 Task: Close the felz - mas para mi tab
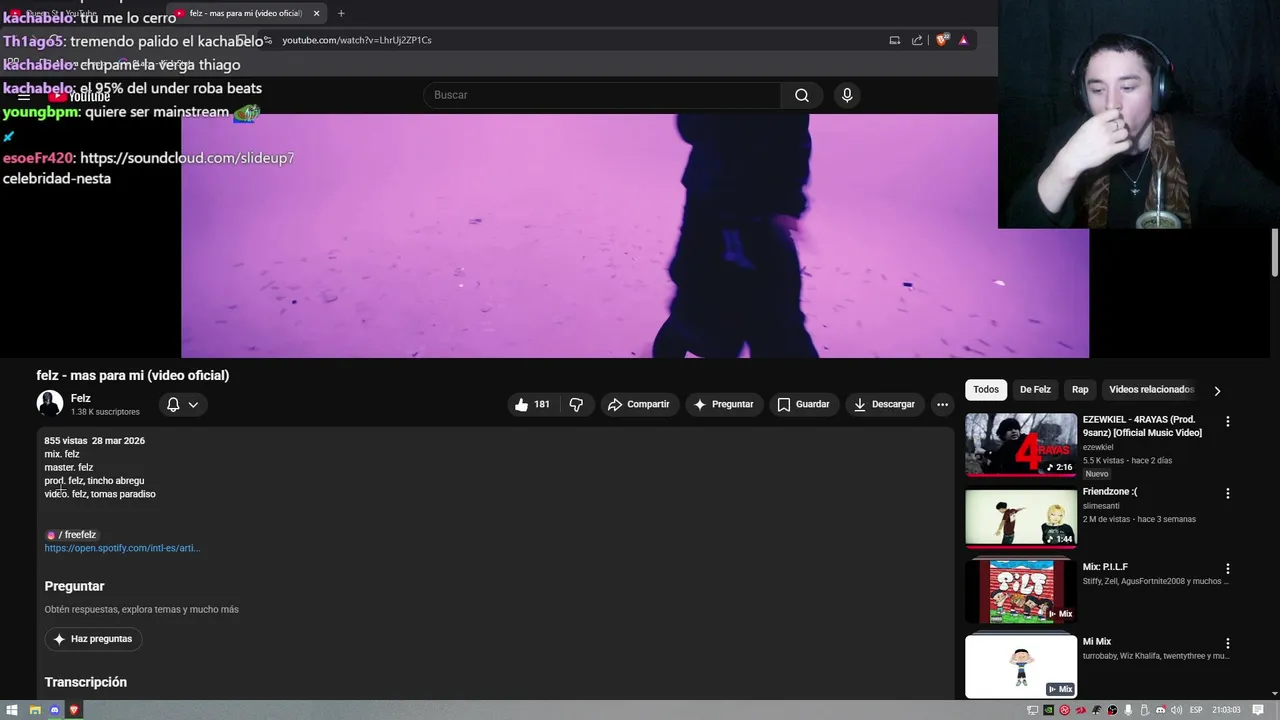pyautogui.click(x=316, y=13)
